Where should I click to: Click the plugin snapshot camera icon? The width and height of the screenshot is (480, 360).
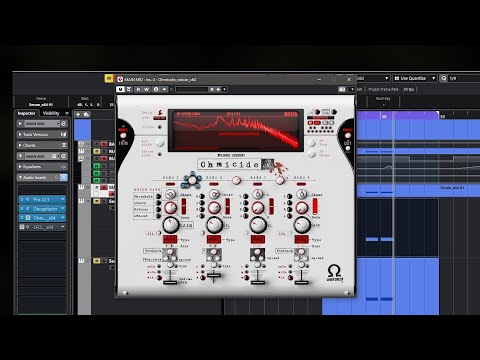coord(342,89)
